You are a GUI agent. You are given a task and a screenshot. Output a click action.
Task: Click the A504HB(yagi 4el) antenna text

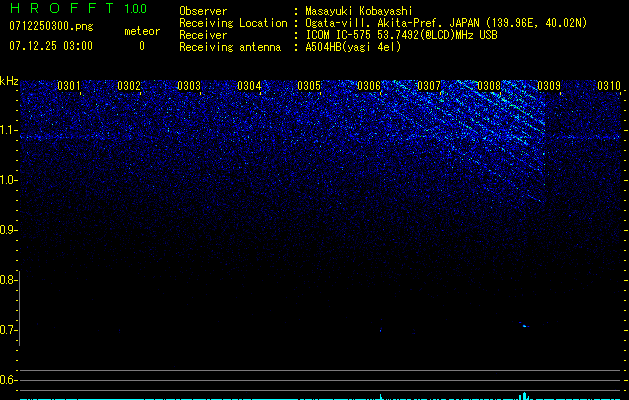point(353,47)
